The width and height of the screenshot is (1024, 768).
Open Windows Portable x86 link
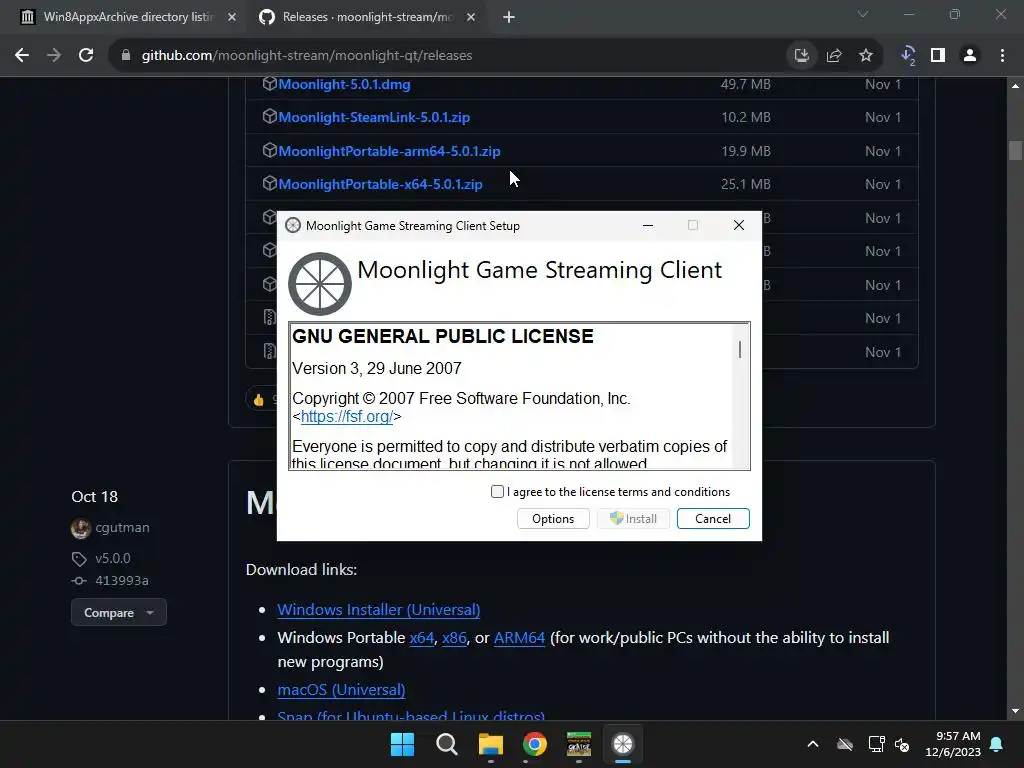click(455, 638)
